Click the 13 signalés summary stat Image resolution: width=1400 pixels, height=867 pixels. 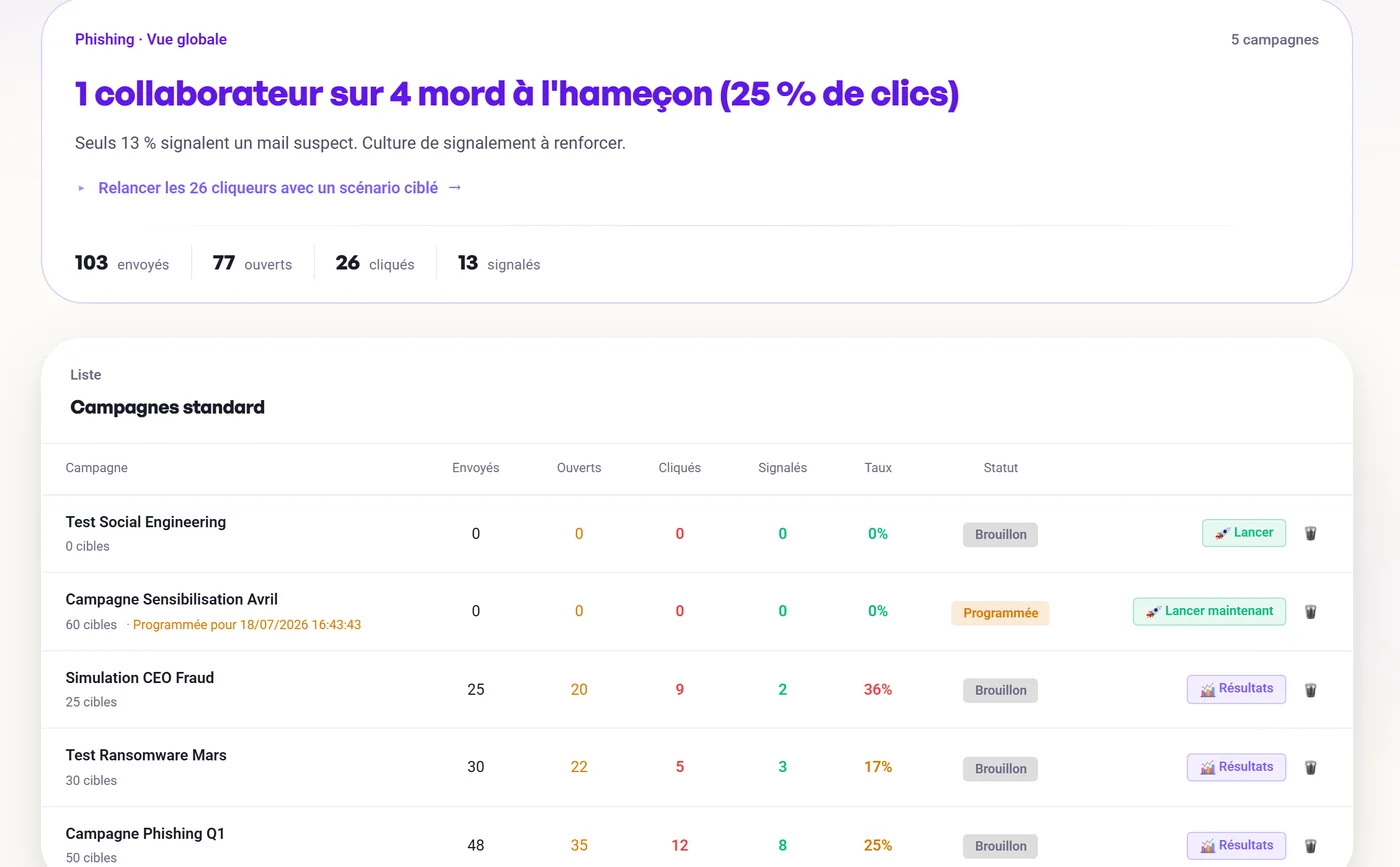pos(499,263)
